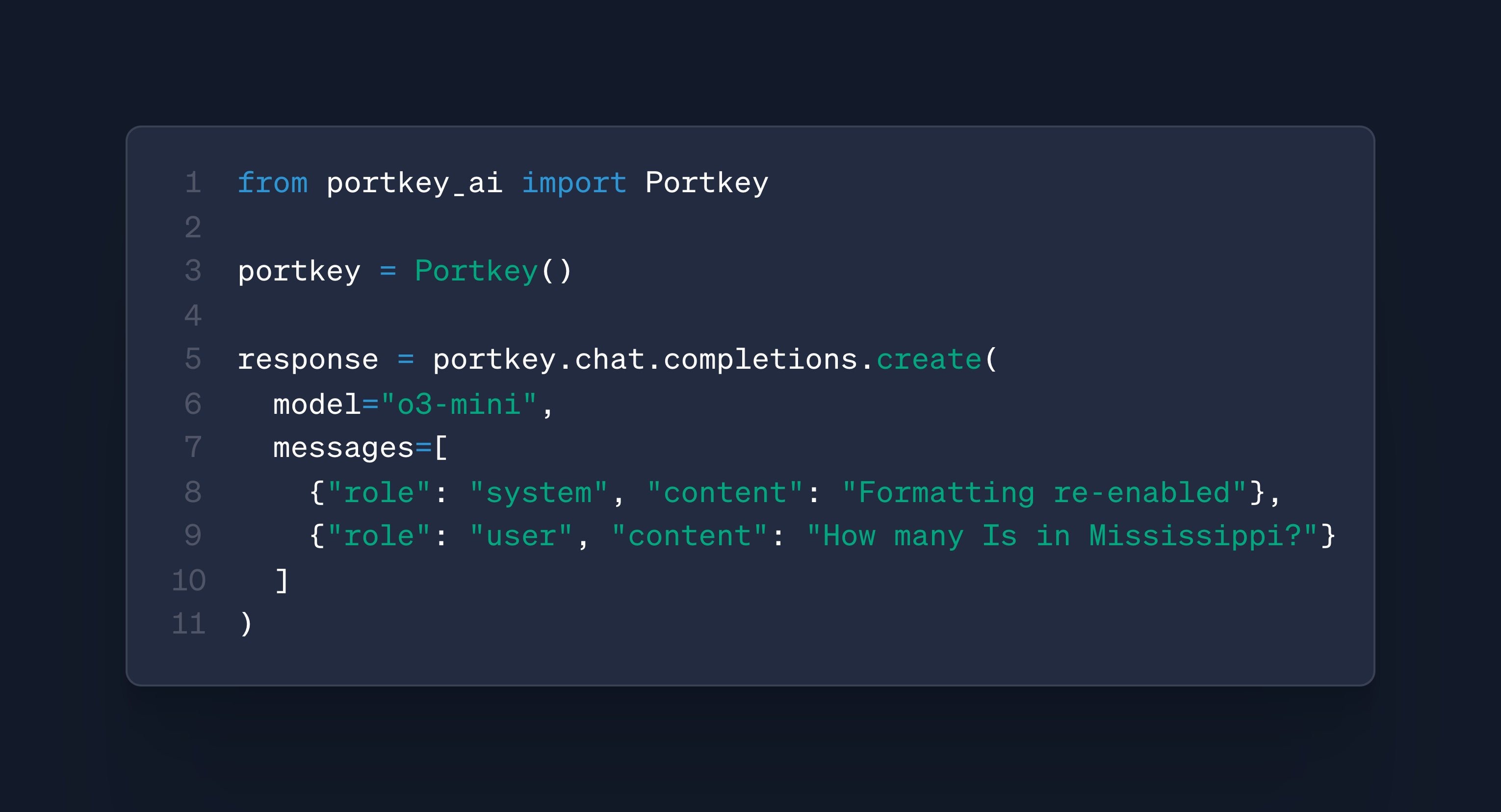Screen dimensions: 1501x812
Task: Click the 'model' parameter name
Action: (317, 404)
